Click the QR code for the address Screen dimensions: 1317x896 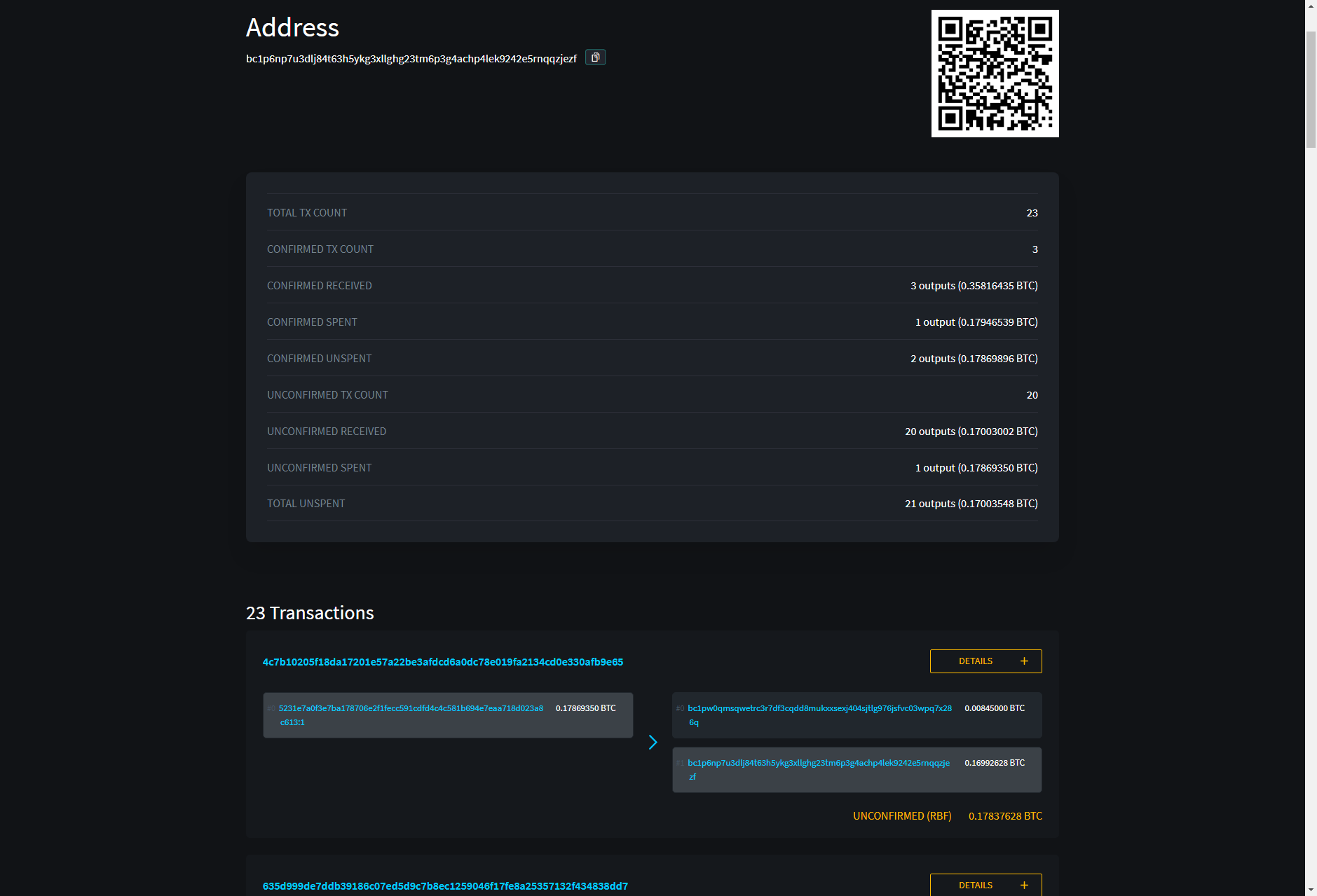(995, 73)
